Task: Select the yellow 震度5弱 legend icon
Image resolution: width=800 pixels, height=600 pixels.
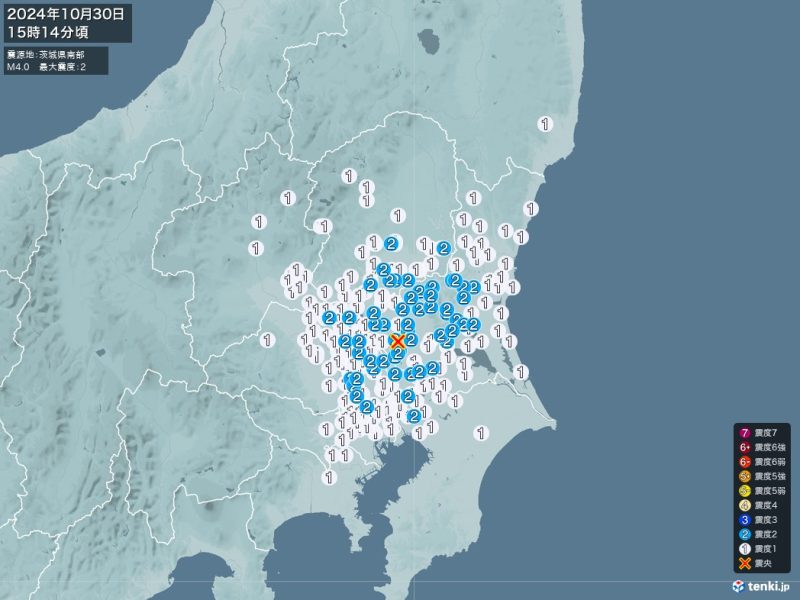Action: point(745,490)
